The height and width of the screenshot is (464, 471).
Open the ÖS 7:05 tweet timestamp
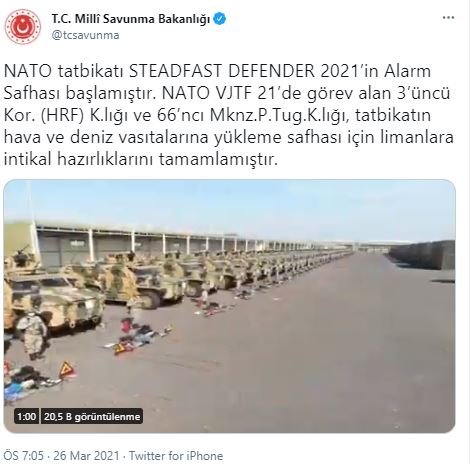(x=23, y=455)
